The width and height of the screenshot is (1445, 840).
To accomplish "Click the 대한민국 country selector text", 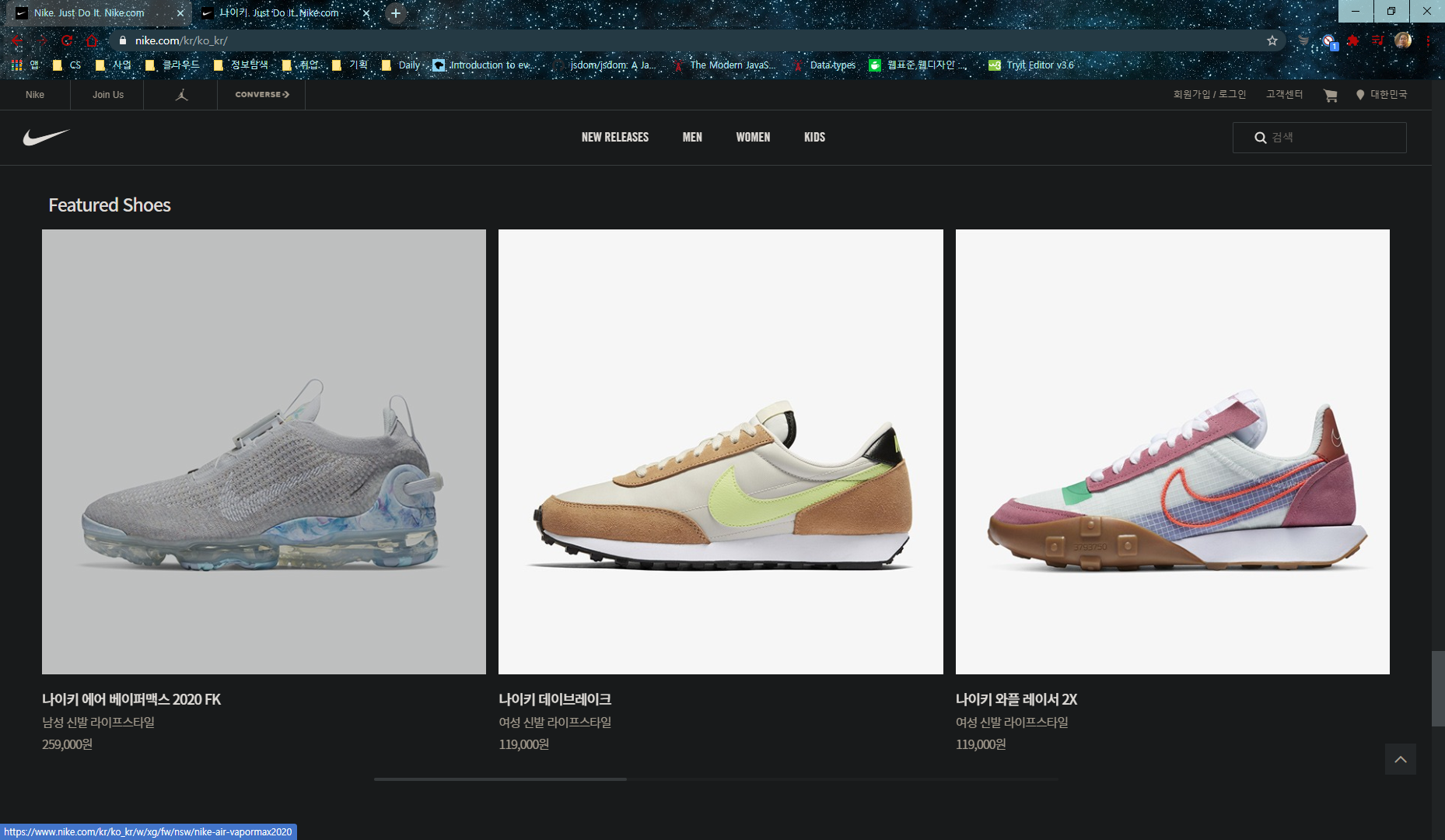I will point(1388,94).
